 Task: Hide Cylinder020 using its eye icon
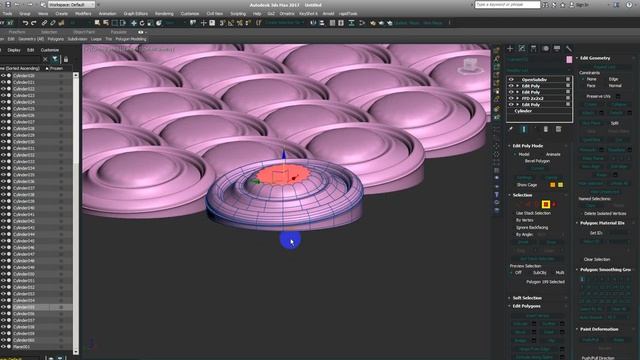(x=3, y=76)
